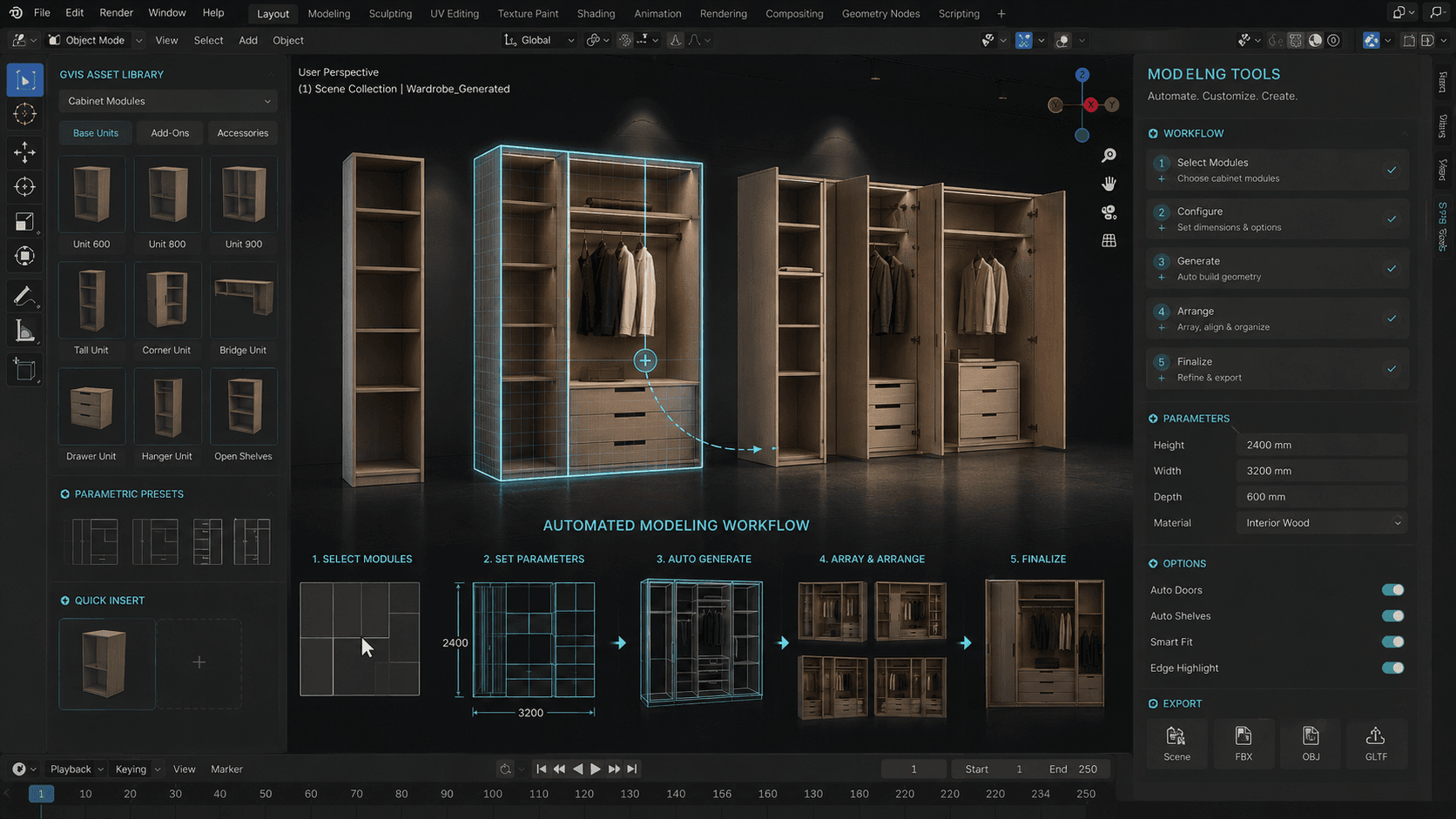The height and width of the screenshot is (819, 1456).
Task: Open the Object Mode dropdown
Action: (x=96, y=40)
